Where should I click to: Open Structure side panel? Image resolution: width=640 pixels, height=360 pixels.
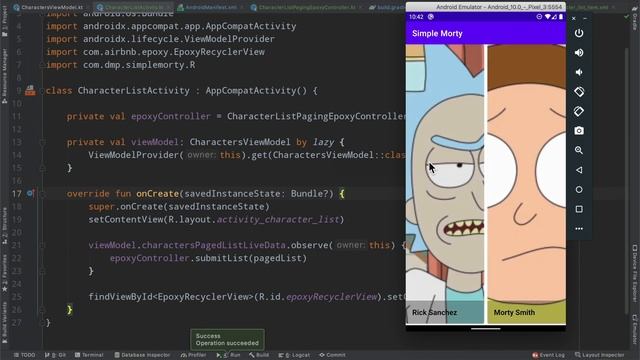[4, 226]
